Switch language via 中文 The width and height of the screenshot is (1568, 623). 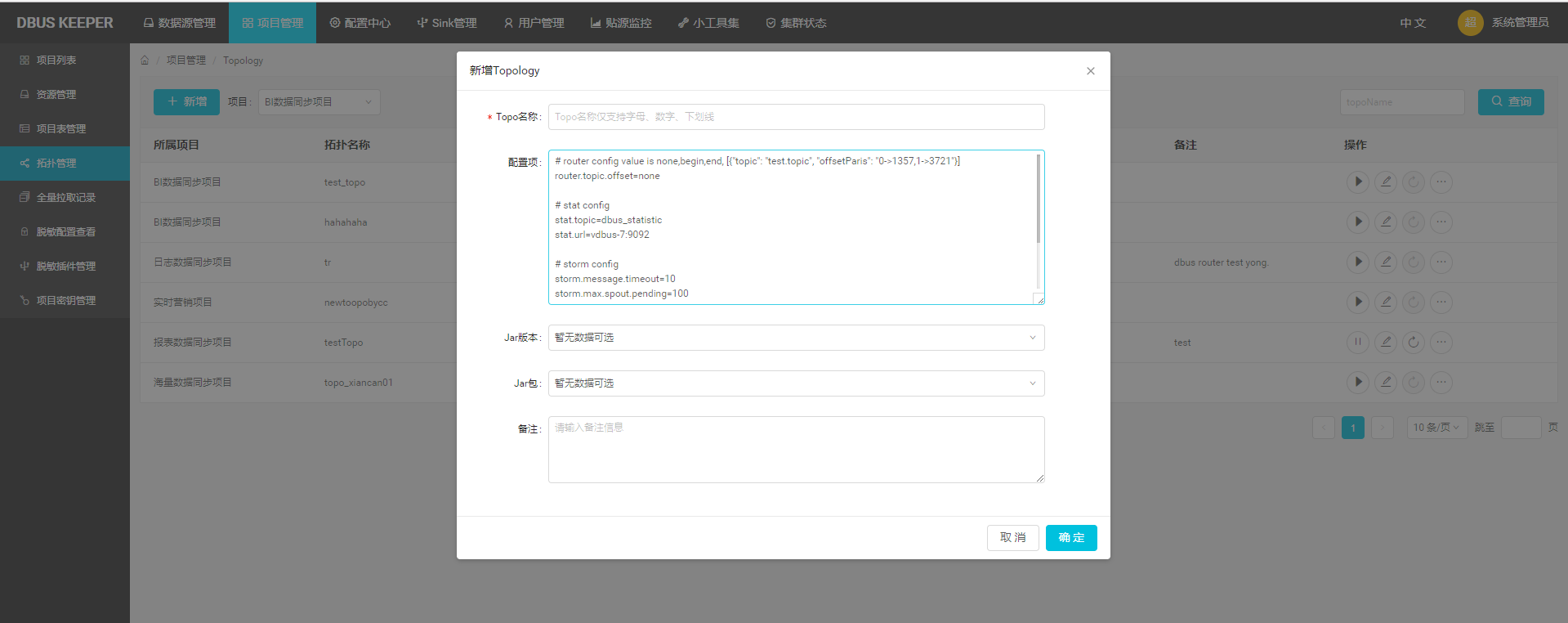(x=1413, y=23)
